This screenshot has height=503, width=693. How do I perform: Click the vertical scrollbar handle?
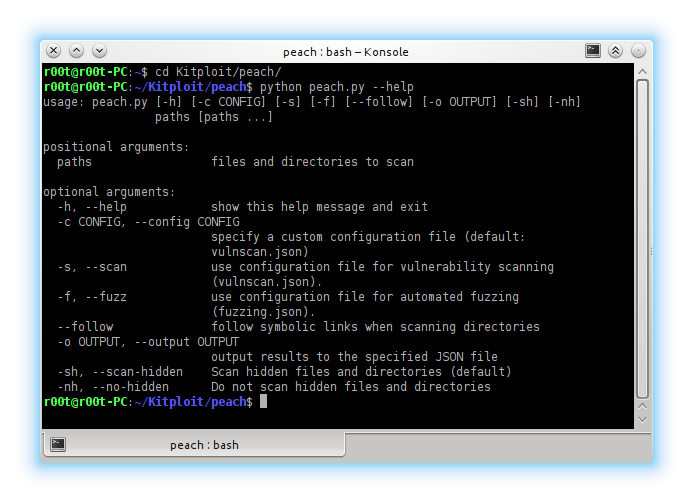coord(643,239)
